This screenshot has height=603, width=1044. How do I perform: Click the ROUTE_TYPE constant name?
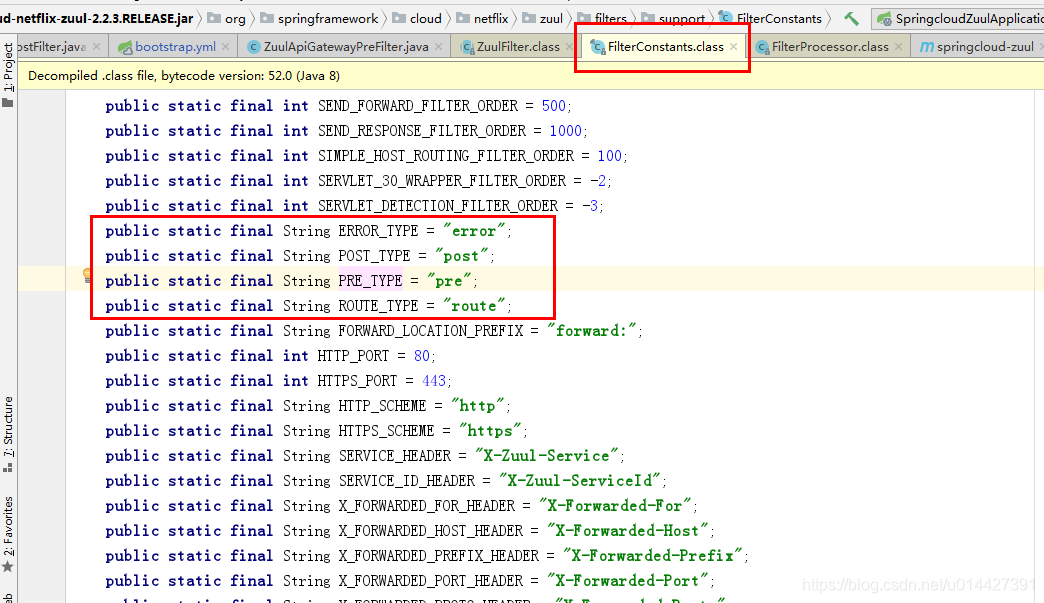coord(378,306)
